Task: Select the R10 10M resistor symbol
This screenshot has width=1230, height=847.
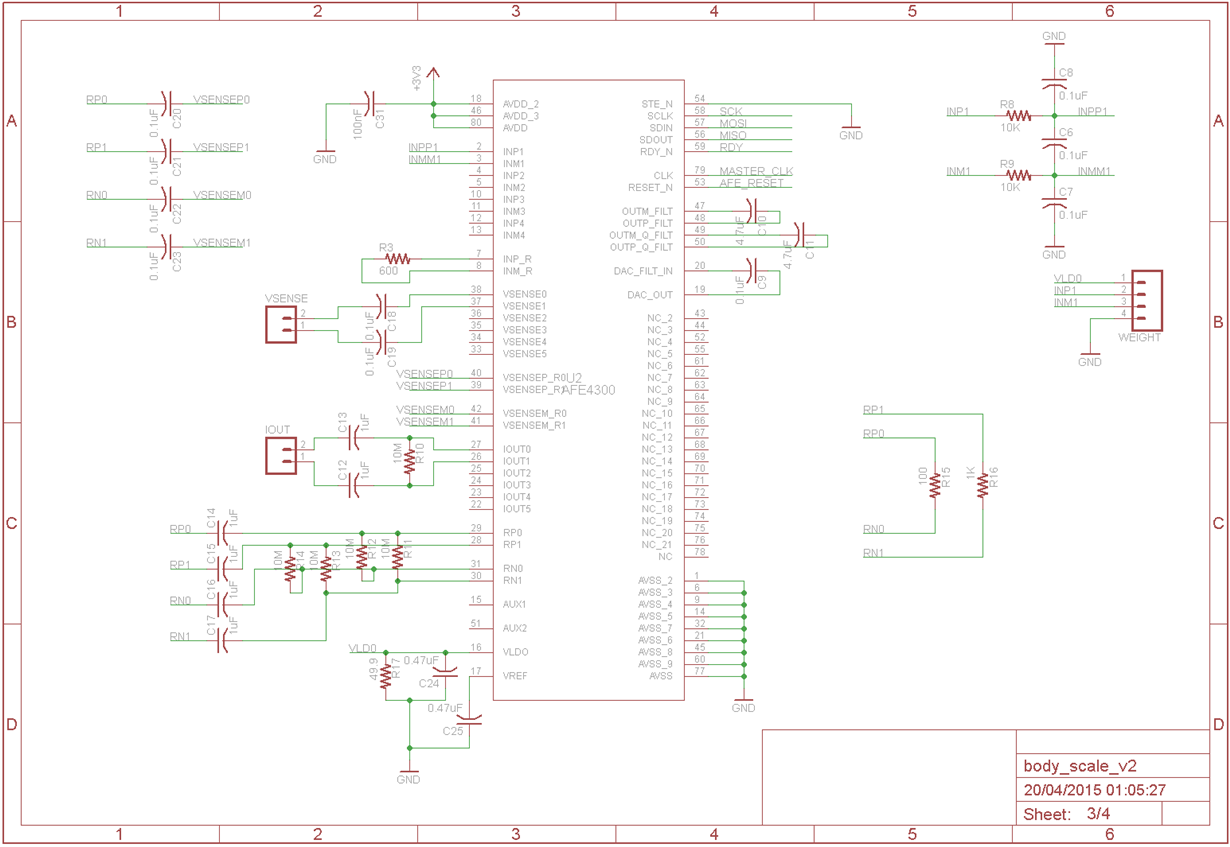Action: 410,461
